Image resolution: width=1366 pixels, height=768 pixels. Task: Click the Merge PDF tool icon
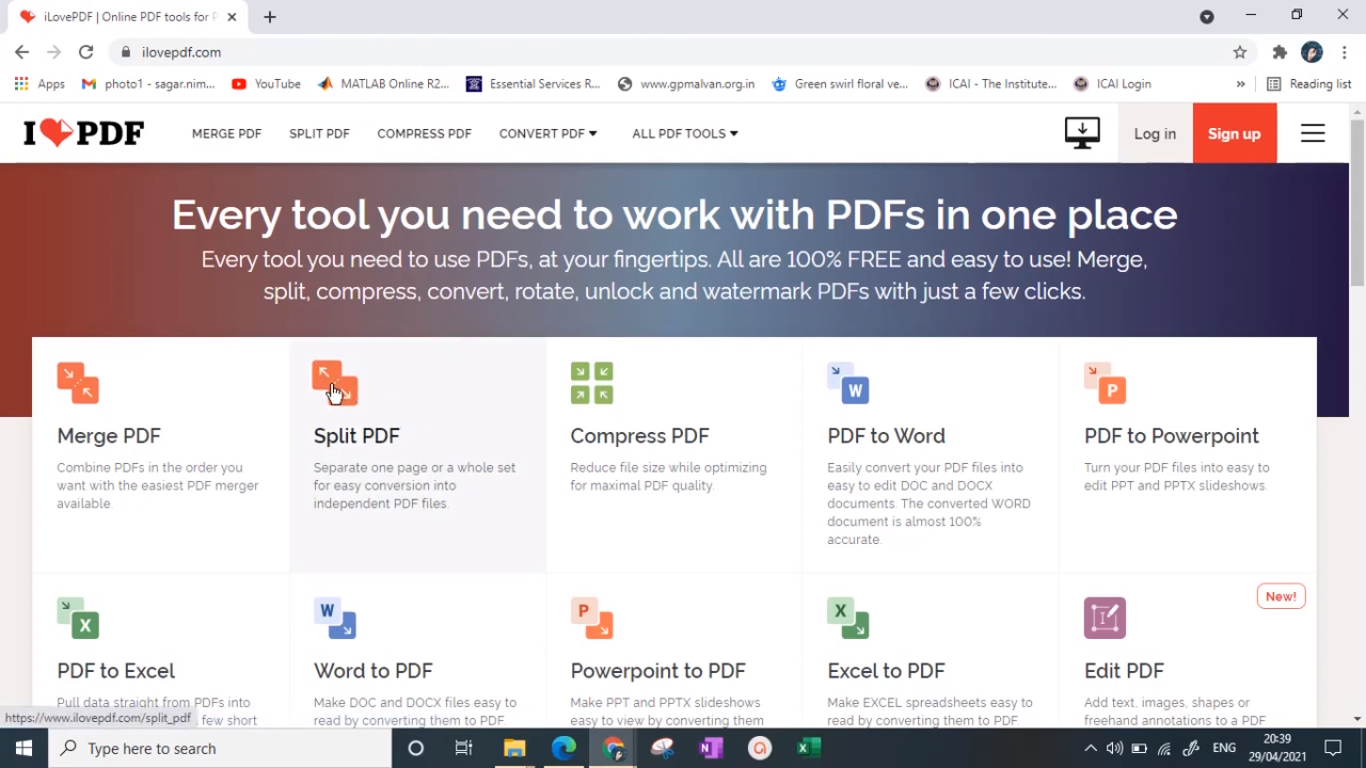click(78, 383)
